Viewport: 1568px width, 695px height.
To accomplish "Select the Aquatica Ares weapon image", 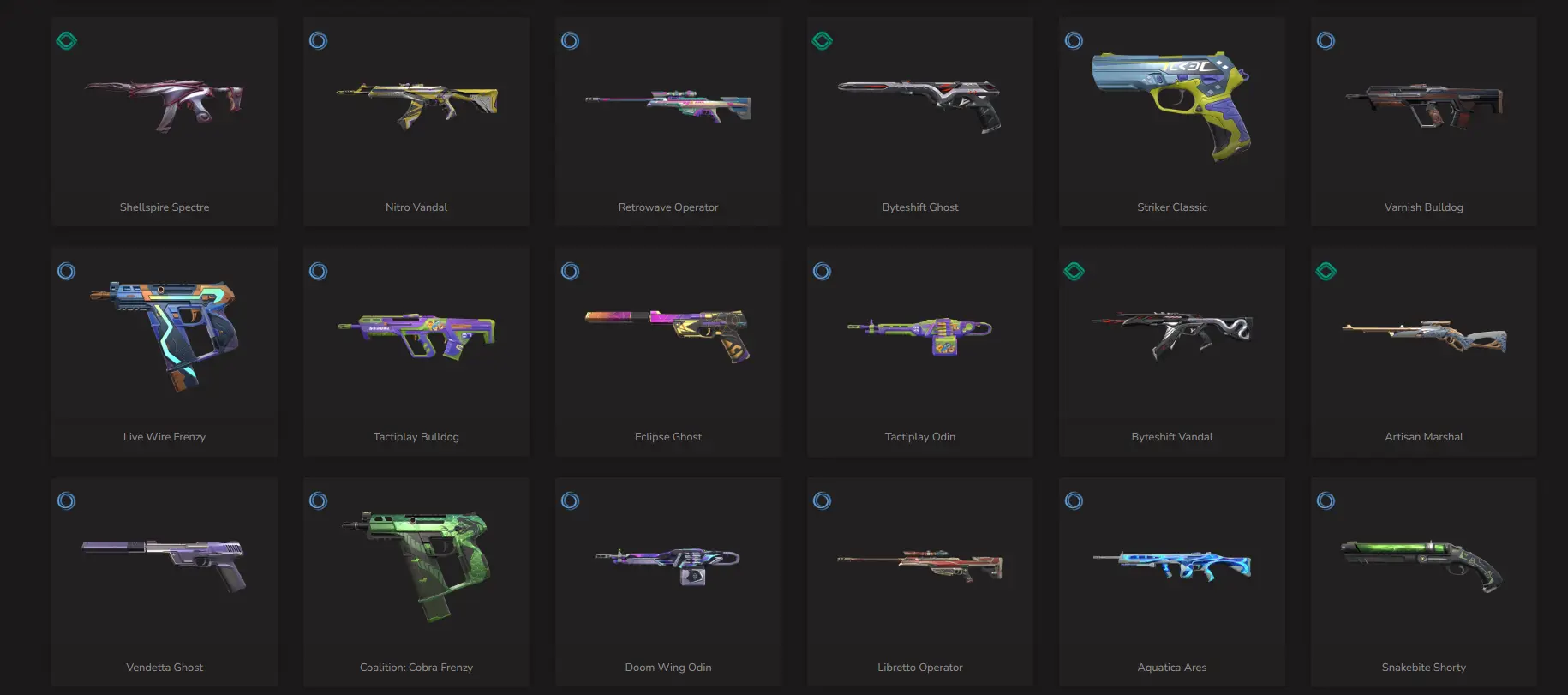I will coord(1172,566).
